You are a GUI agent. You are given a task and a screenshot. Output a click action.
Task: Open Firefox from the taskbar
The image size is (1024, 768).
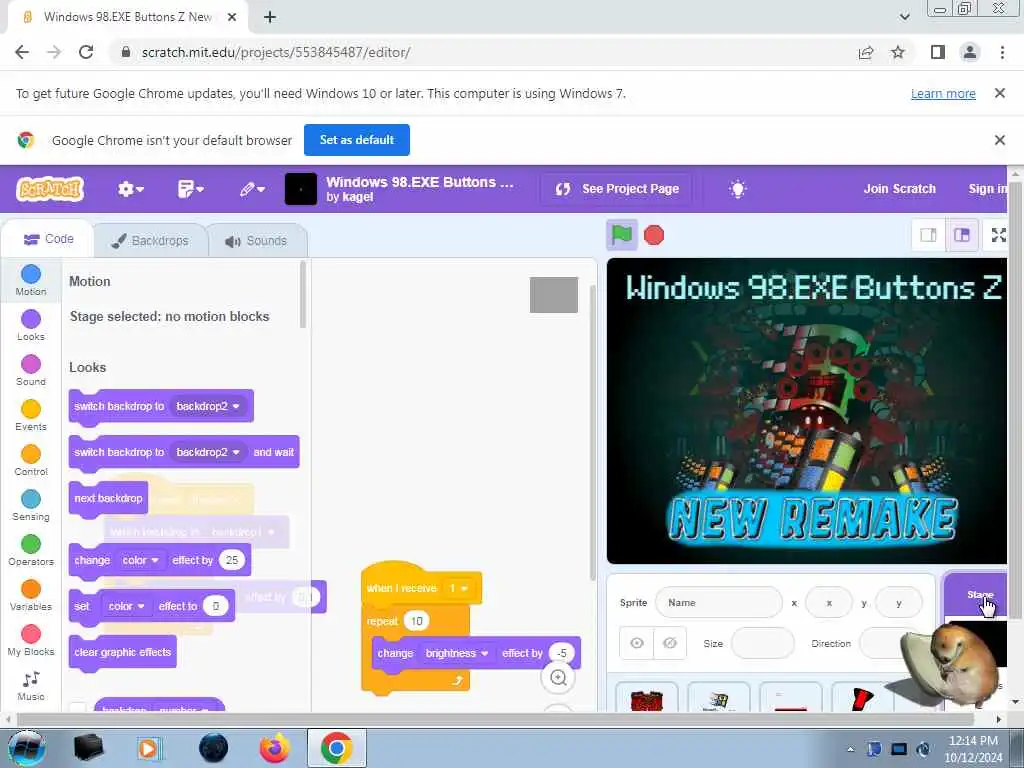click(274, 748)
